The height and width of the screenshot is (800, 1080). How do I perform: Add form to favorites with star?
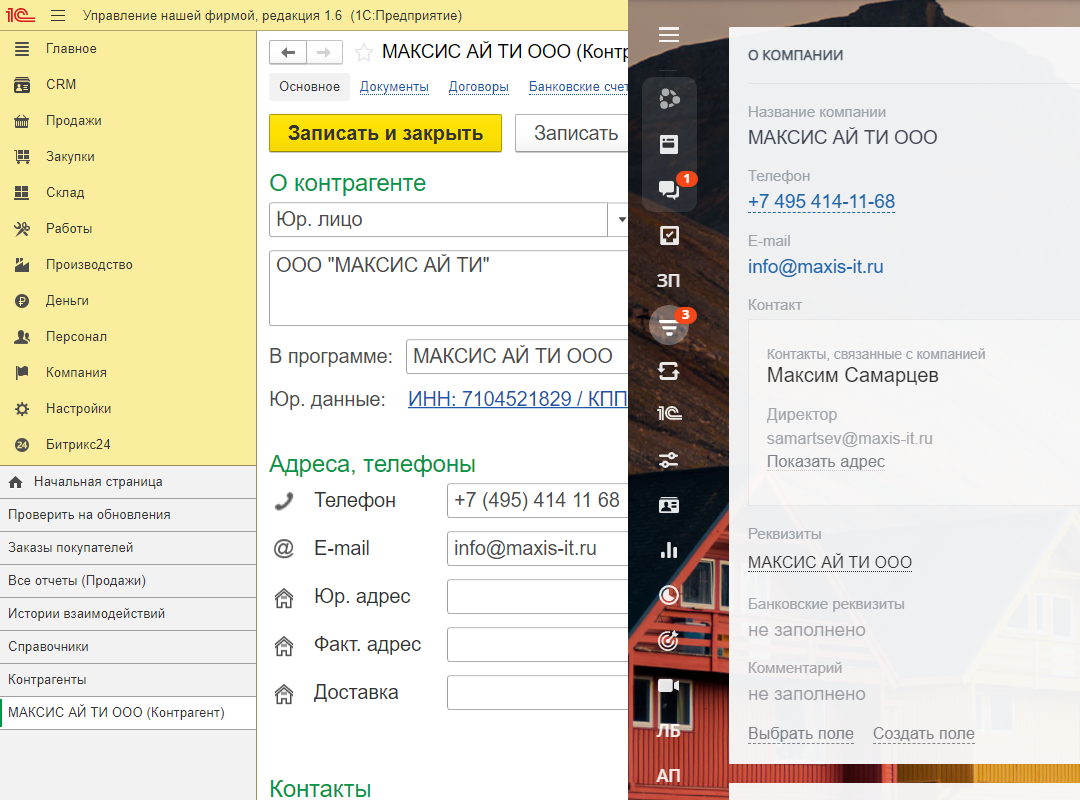[x=364, y=52]
